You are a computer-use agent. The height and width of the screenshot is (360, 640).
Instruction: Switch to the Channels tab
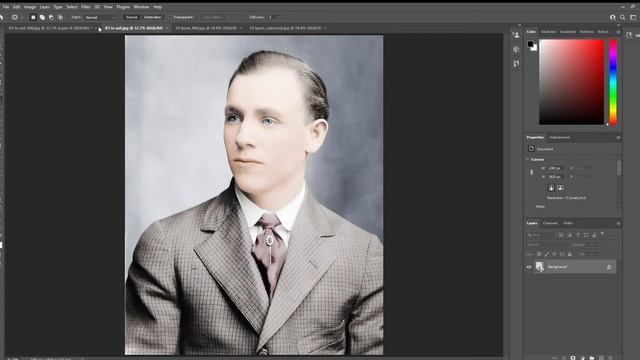[x=550, y=223]
